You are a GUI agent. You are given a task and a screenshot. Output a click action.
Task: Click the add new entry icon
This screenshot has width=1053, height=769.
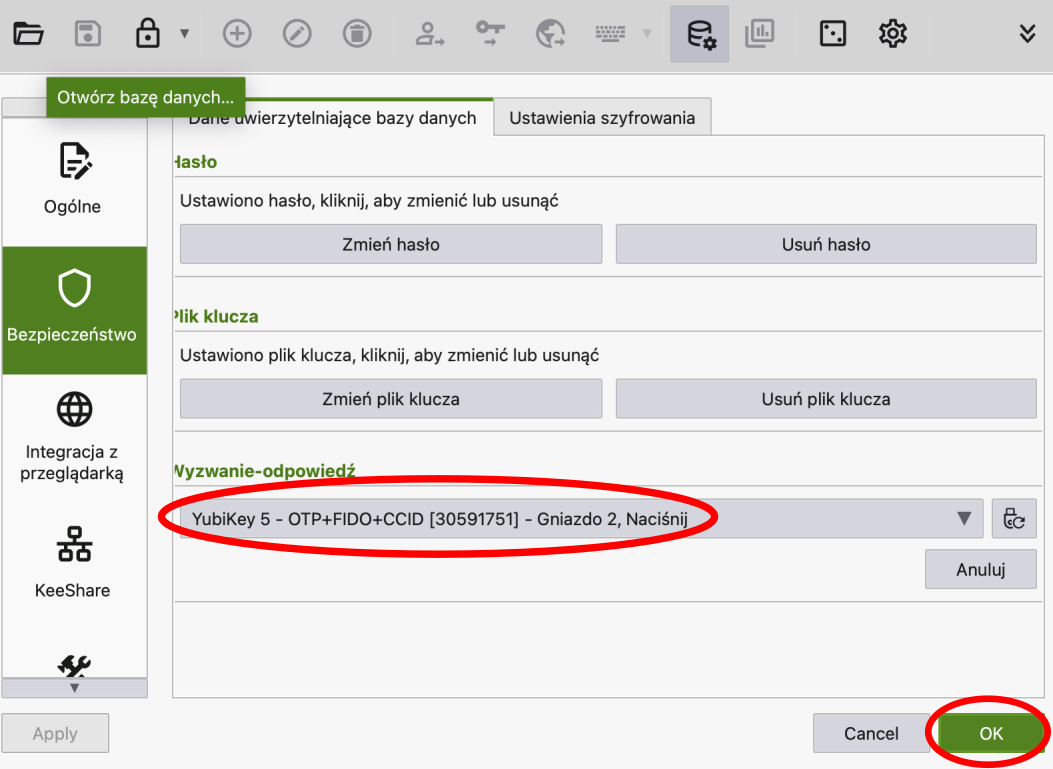236,34
